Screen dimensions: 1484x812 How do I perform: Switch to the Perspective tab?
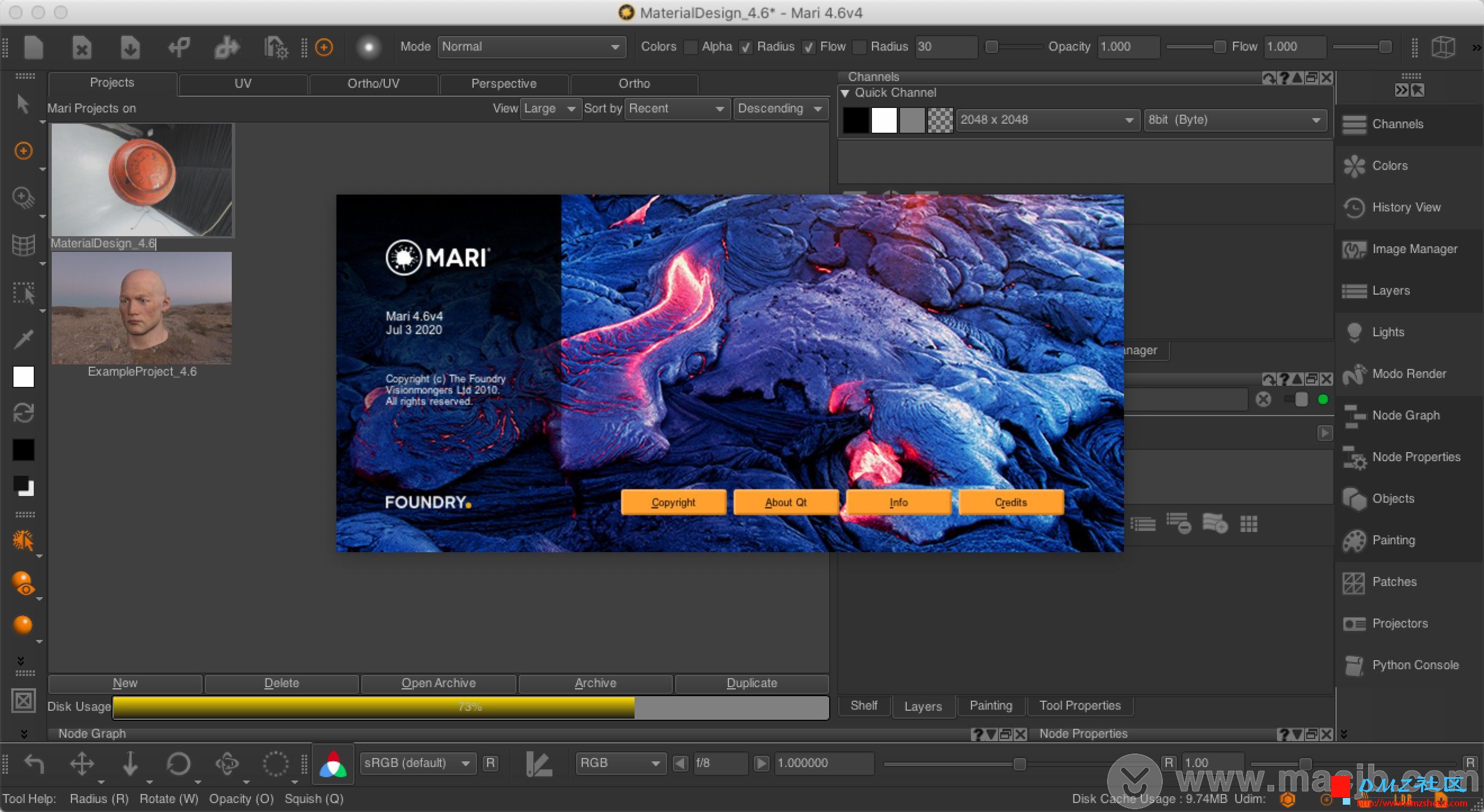click(x=503, y=83)
